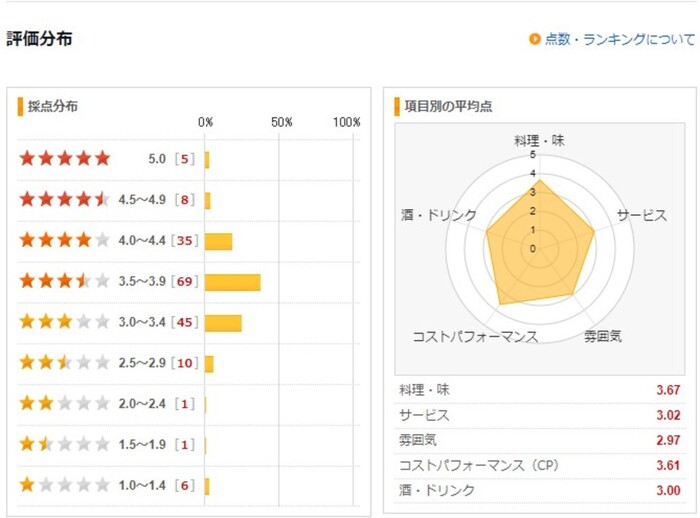Screen dimensions: 700x518
Task: Click the 料理・味 label on radar chart
Action: pyautogui.click(x=539, y=141)
